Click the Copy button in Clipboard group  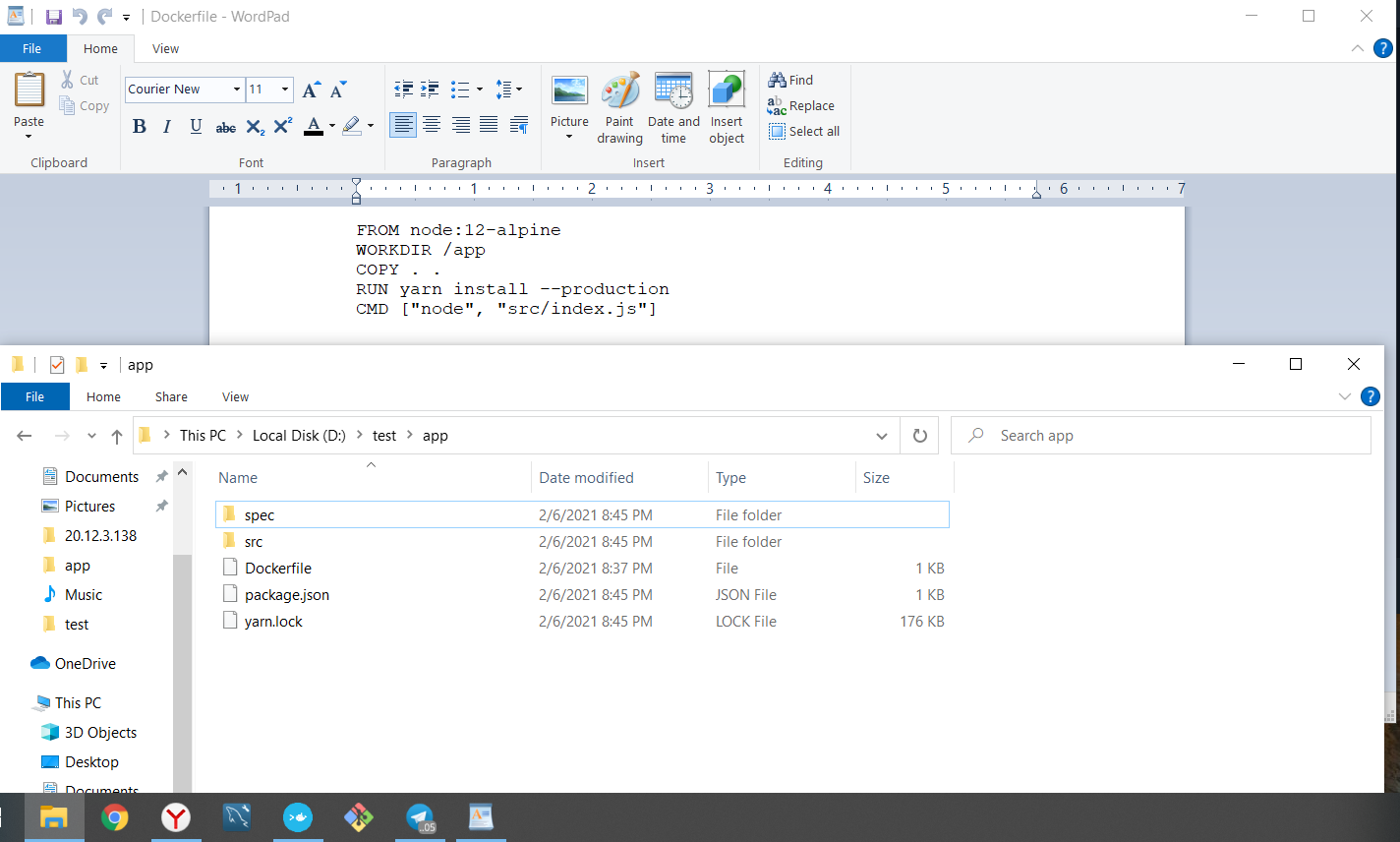pyautogui.click(x=85, y=106)
